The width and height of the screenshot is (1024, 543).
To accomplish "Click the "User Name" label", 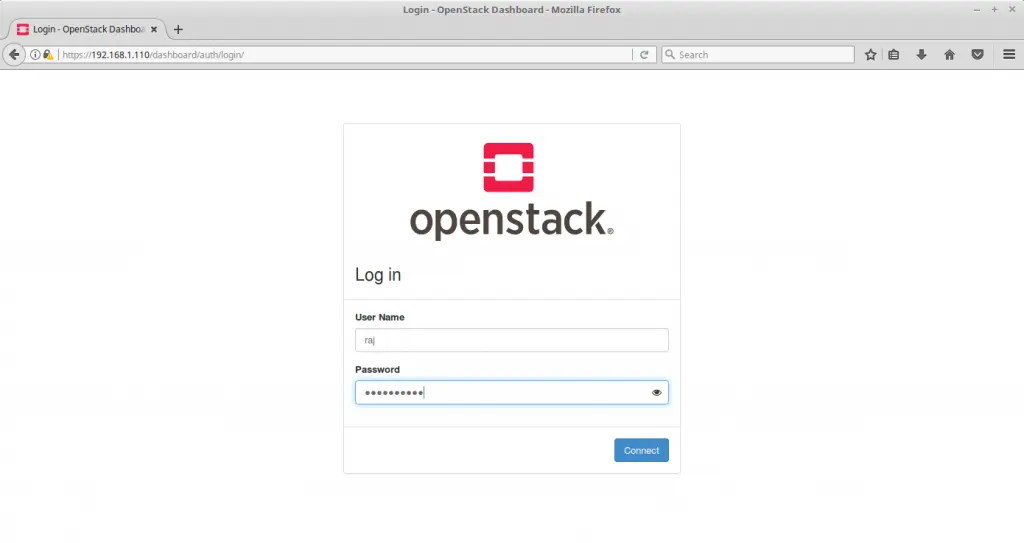I will pos(379,317).
